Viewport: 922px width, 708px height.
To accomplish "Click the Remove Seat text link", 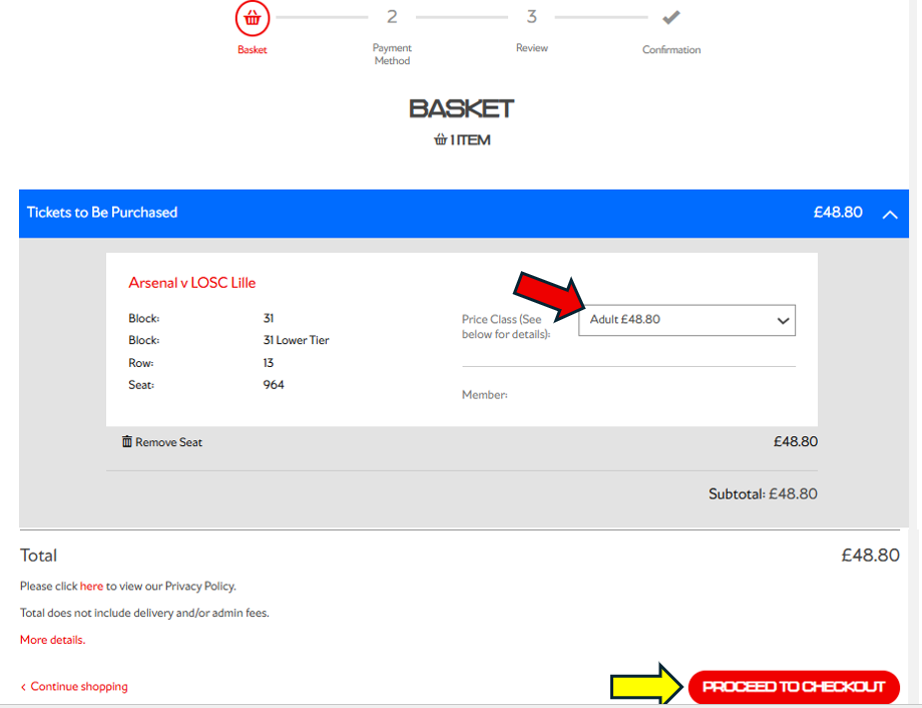I will [169, 442].
